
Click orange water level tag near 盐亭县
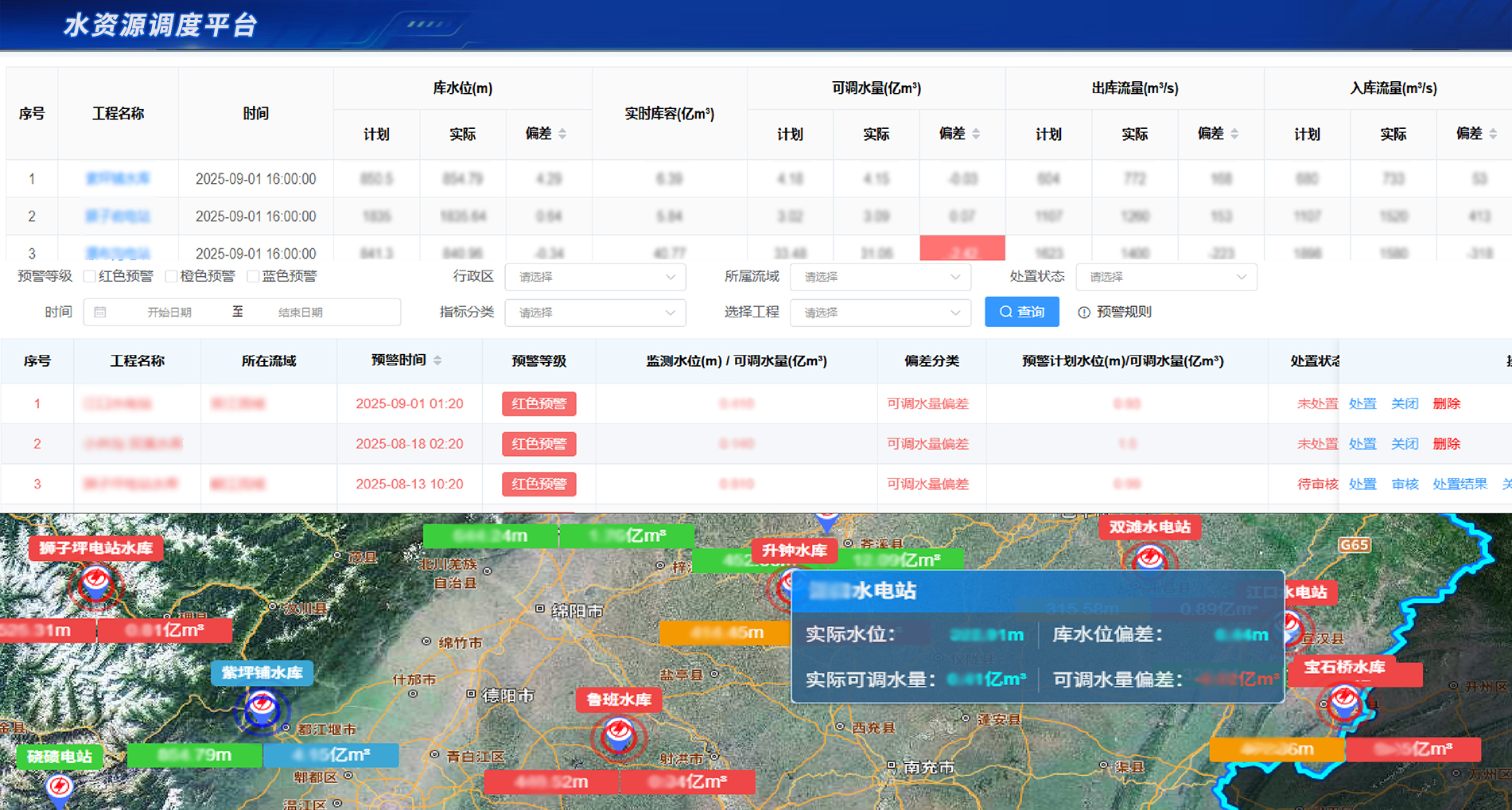tap(727, 633)
